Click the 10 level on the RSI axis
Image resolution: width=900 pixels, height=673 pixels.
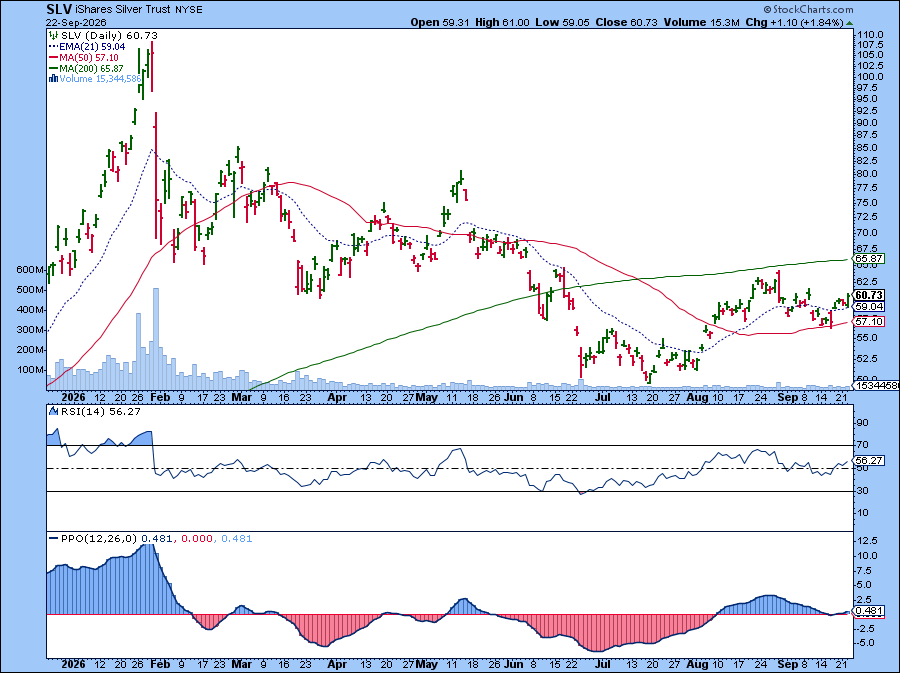click(862, 513)
